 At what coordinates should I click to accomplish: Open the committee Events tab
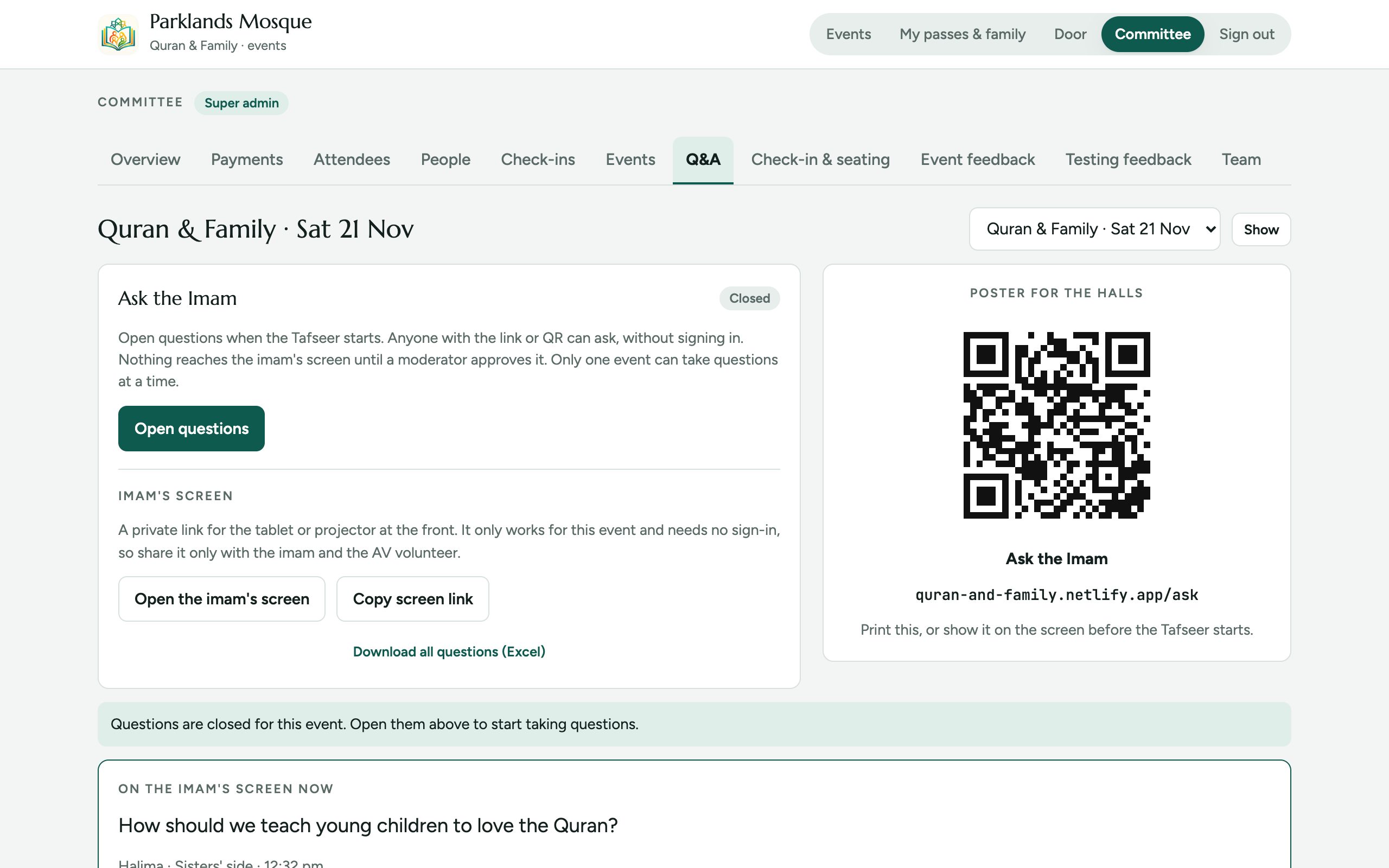[630, 159]
